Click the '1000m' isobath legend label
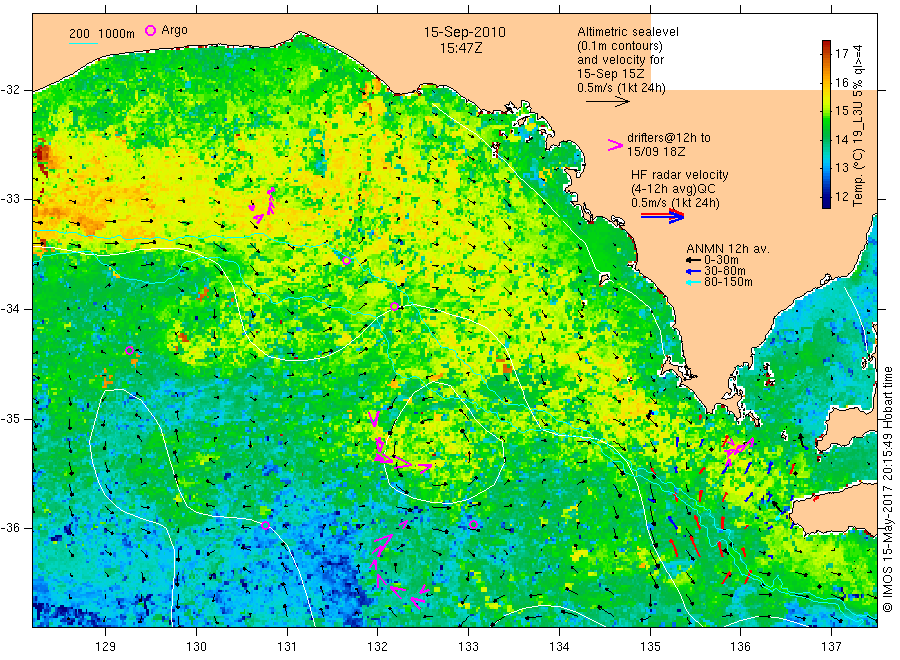 (x=117, y=33)
